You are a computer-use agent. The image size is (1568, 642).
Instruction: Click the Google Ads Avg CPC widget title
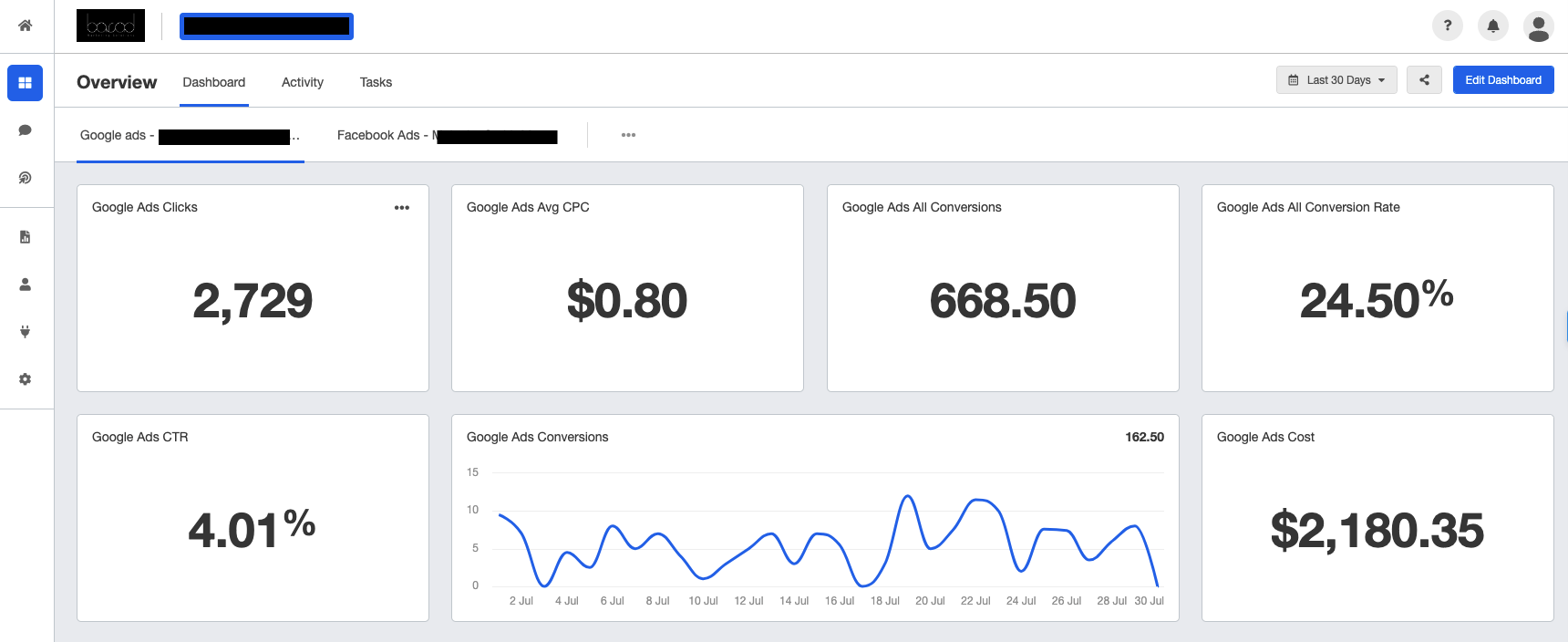tap(528, 207)
